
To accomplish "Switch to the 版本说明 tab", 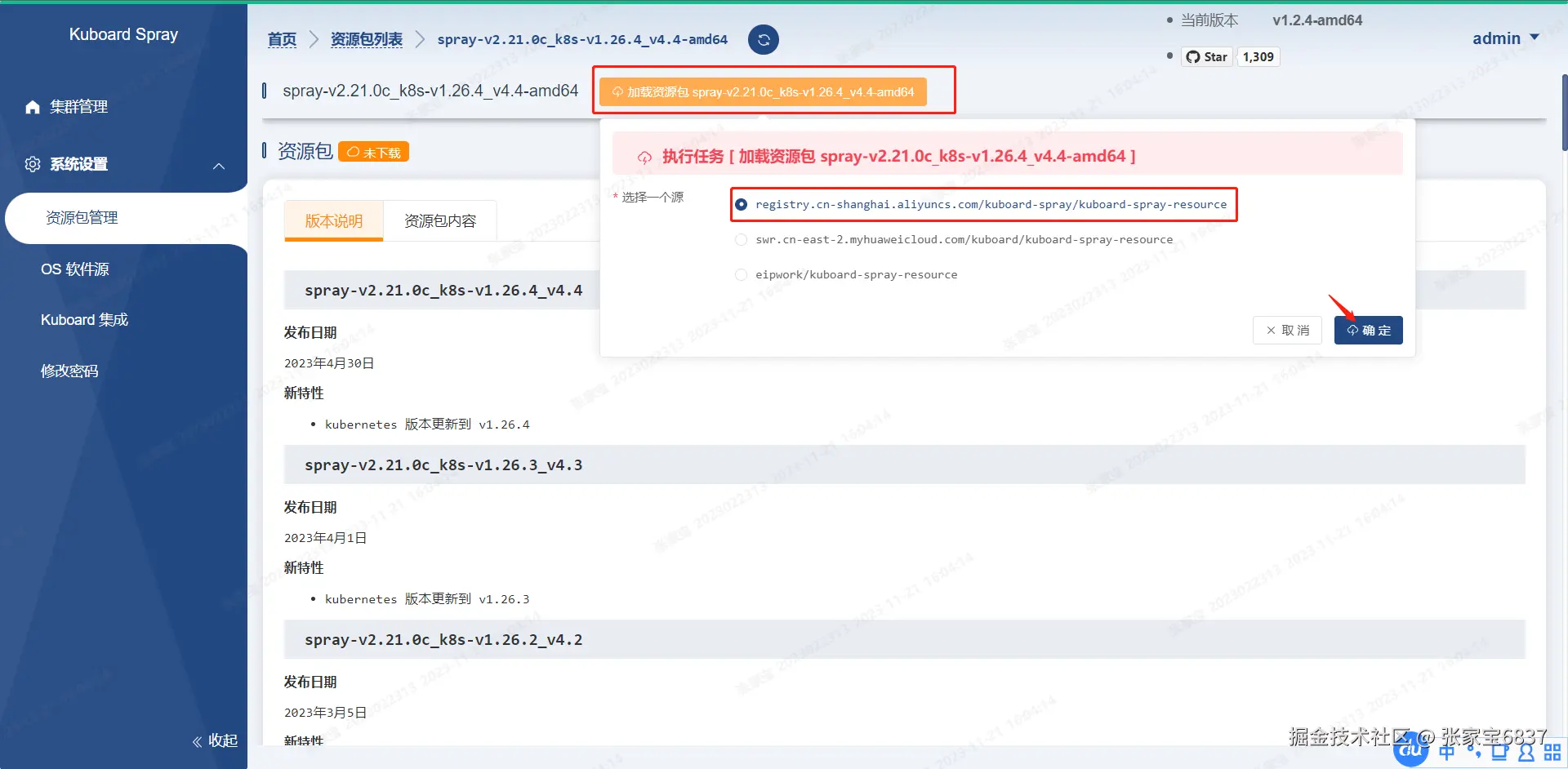I will pyautogui.click(x=333, y=220).
